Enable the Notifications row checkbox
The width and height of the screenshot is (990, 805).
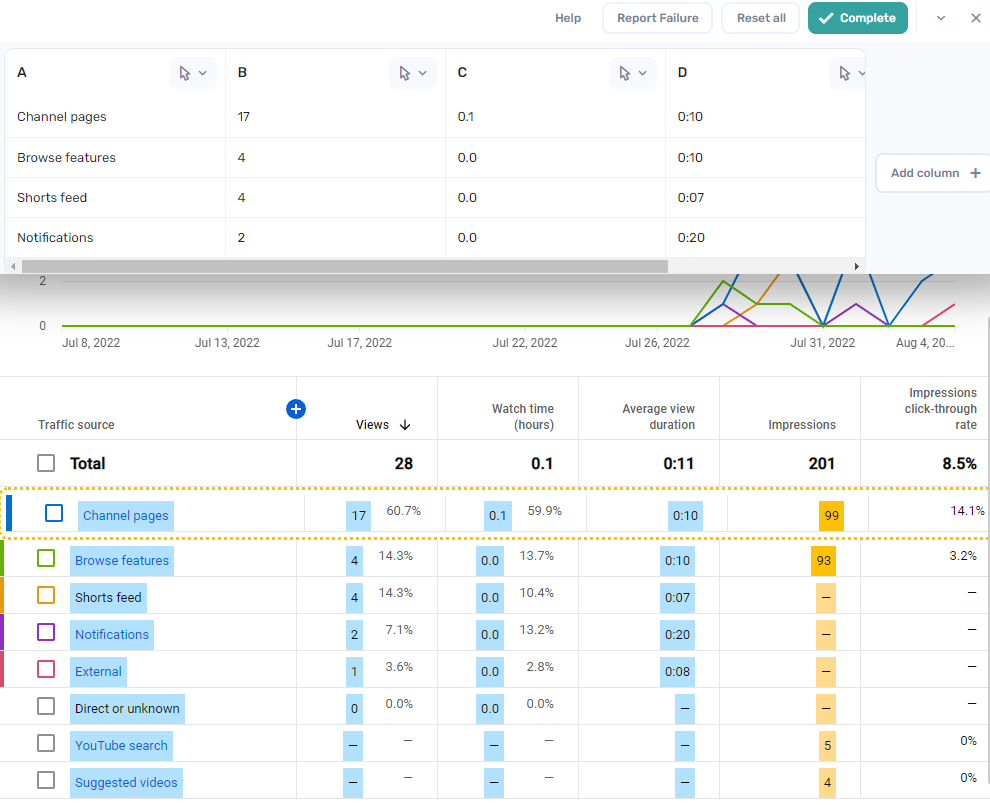point(46,632)
